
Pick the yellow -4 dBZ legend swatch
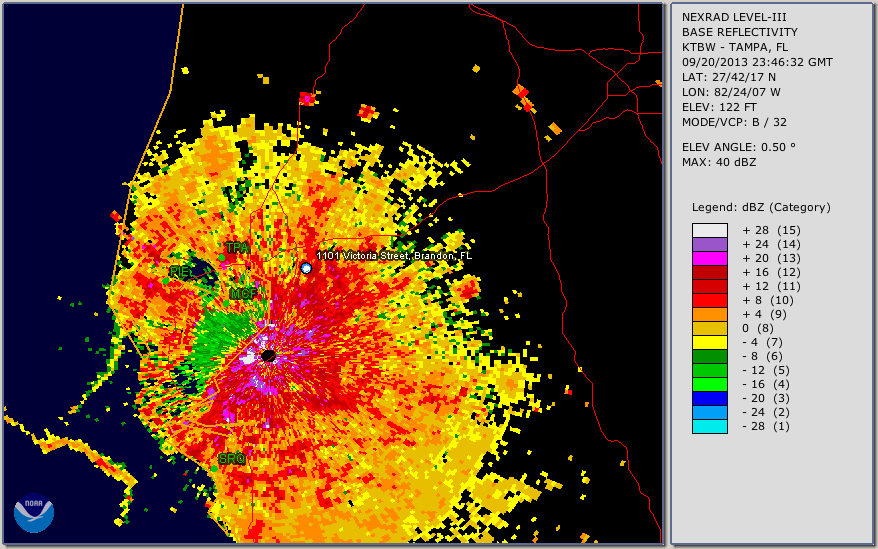point(709,342)
